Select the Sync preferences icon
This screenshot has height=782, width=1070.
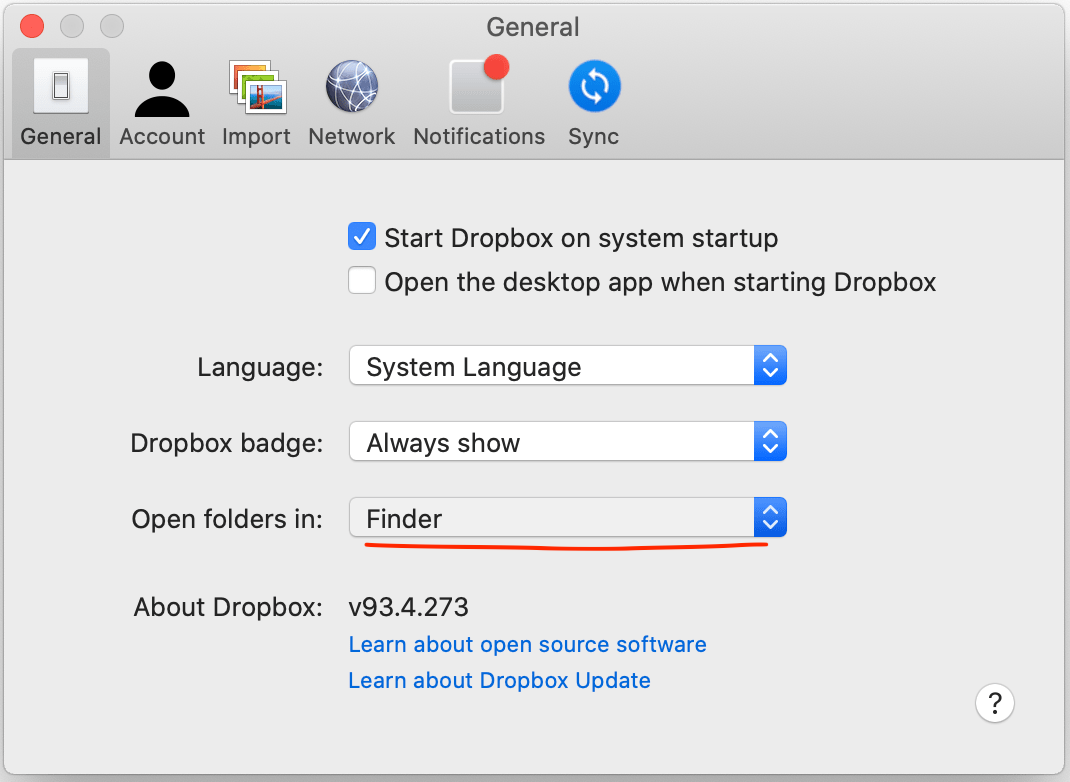(x=594, y=86)
